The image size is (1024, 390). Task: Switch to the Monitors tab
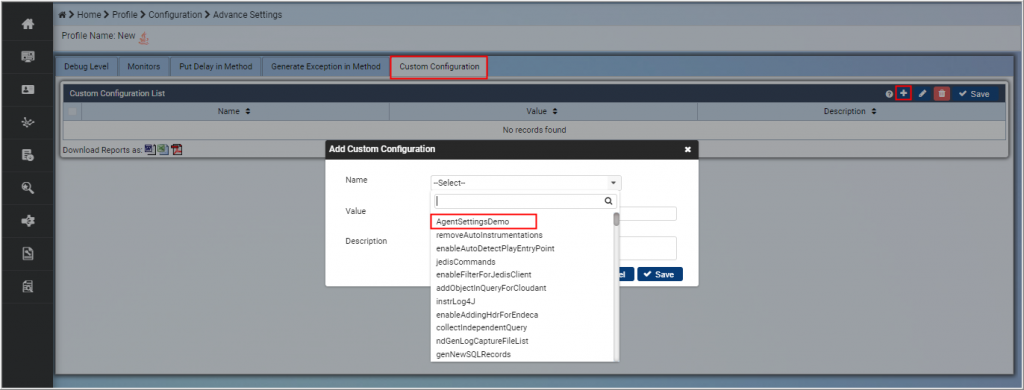point(144,67)
